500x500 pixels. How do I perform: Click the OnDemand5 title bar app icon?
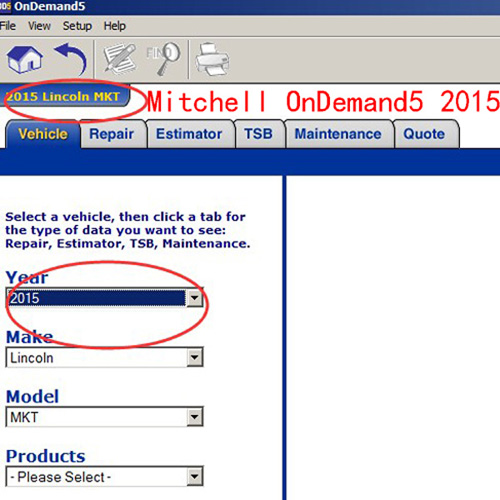(x=5, y=6)
